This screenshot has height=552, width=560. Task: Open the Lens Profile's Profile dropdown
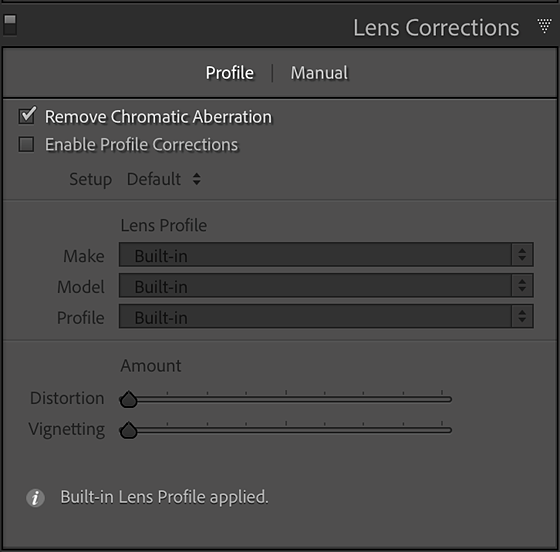326,316
